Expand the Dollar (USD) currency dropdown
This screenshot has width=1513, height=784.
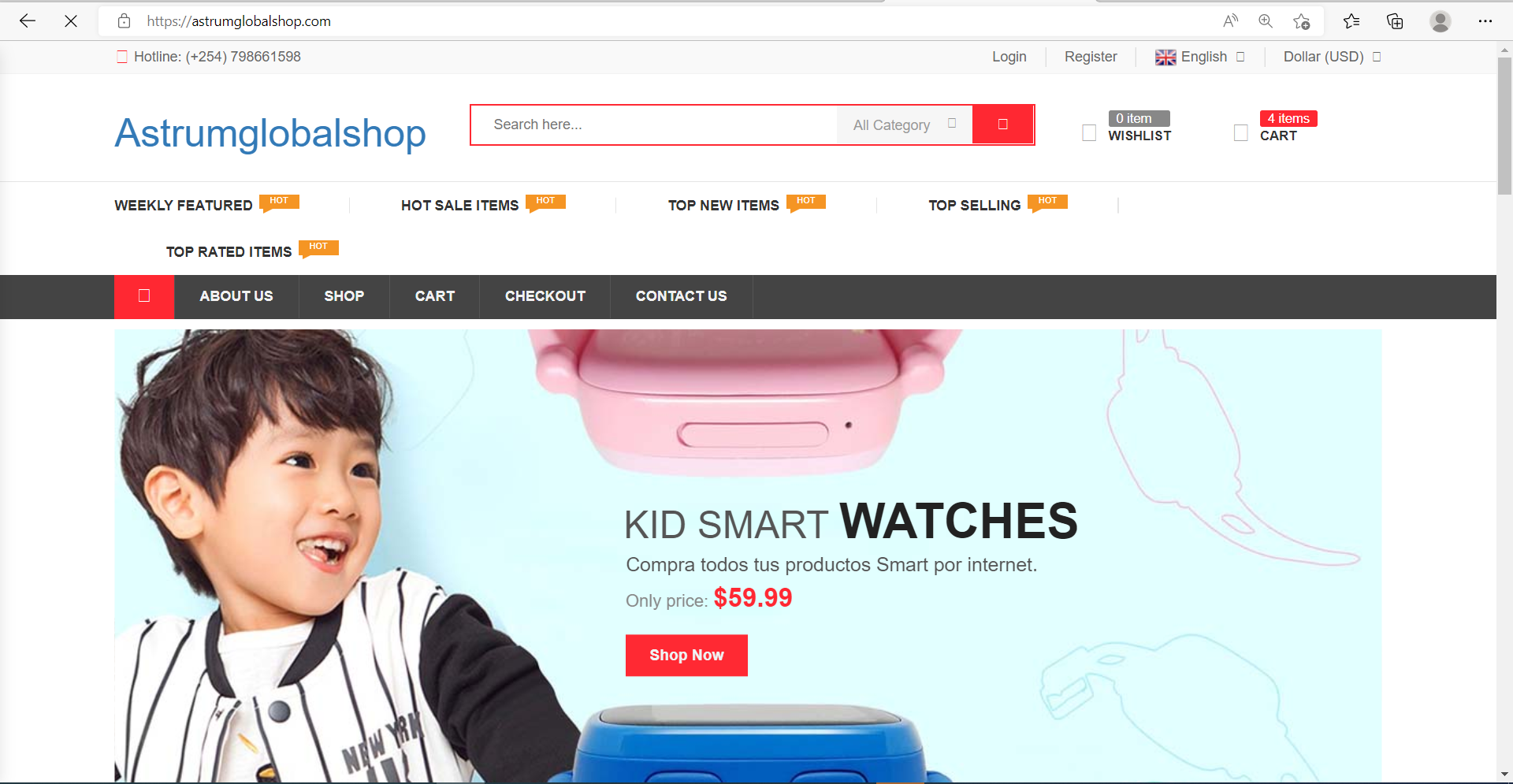[1332, 57]
